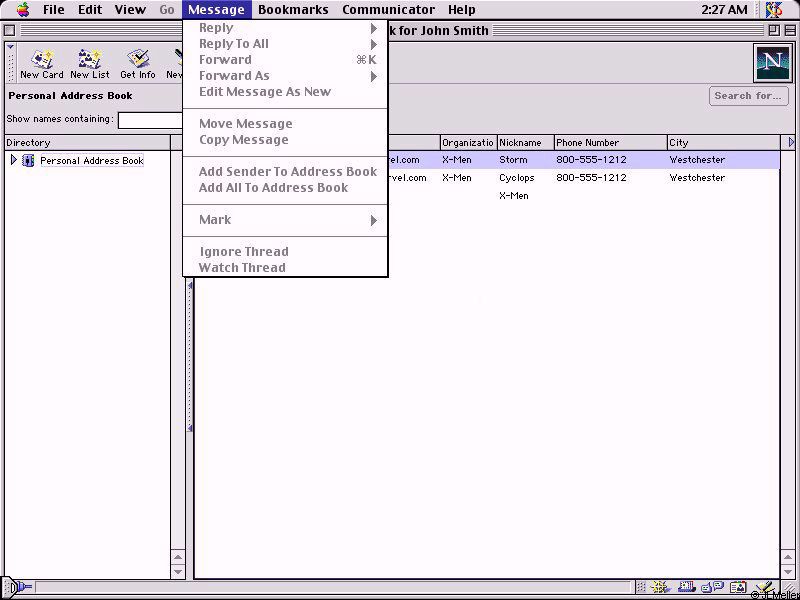Open the Communicator menu
800x600 pixels.
click(x=388, y=10)
